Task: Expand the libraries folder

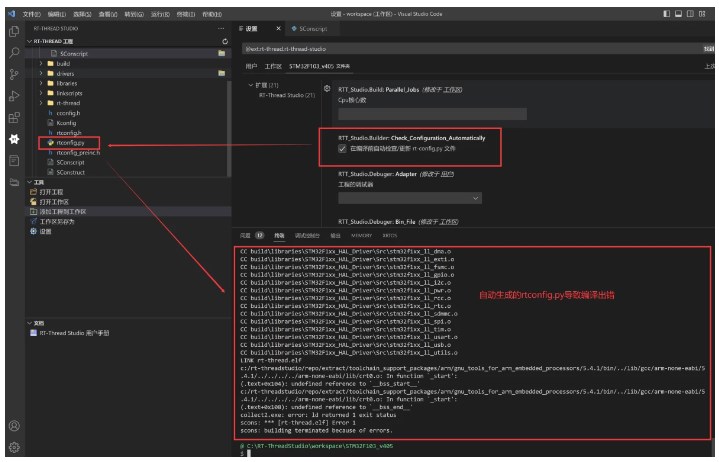Action: pos(41,83)
